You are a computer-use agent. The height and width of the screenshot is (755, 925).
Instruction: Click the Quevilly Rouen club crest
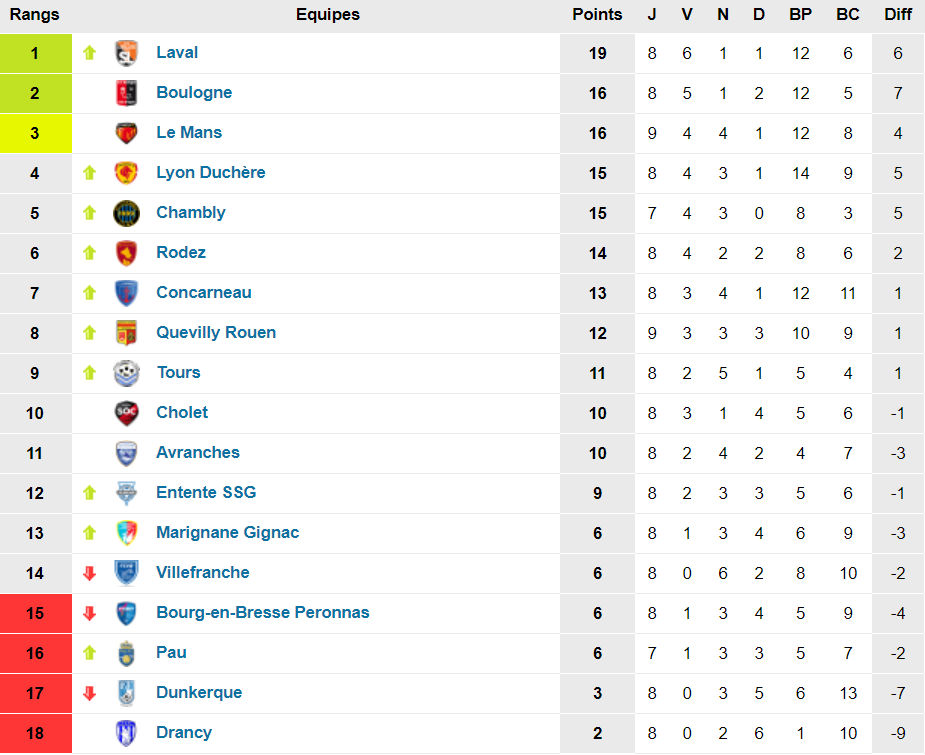[126, 333]
